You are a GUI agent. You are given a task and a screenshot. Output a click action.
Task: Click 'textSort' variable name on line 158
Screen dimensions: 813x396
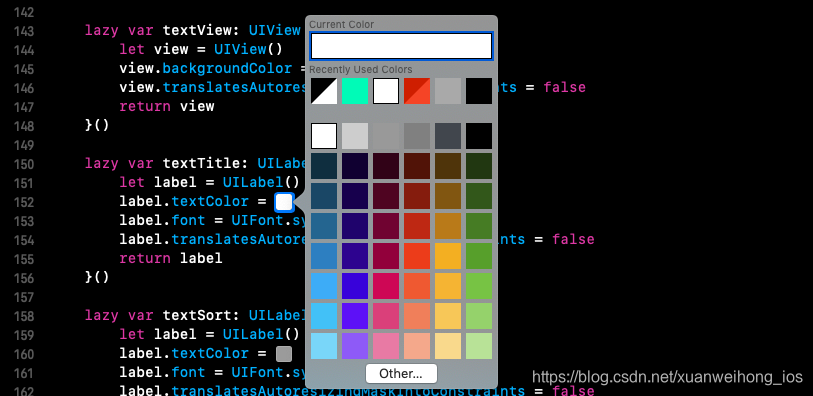point(197,315)
